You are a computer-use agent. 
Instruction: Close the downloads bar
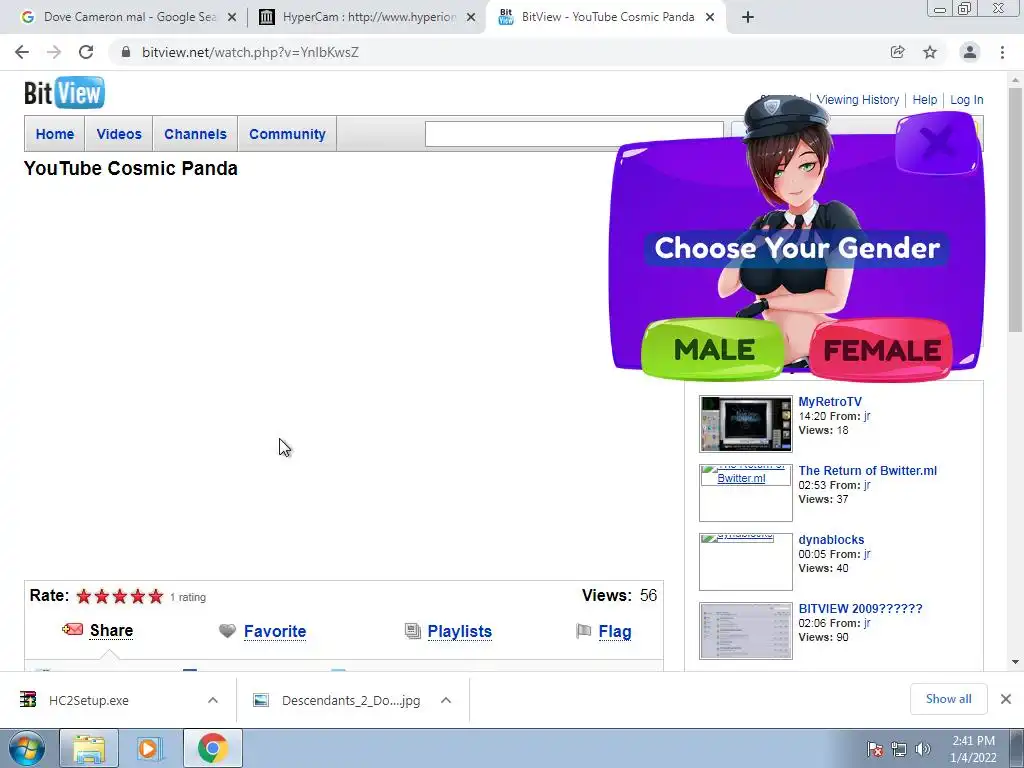pyautogui.click(x=1006, y=699)
